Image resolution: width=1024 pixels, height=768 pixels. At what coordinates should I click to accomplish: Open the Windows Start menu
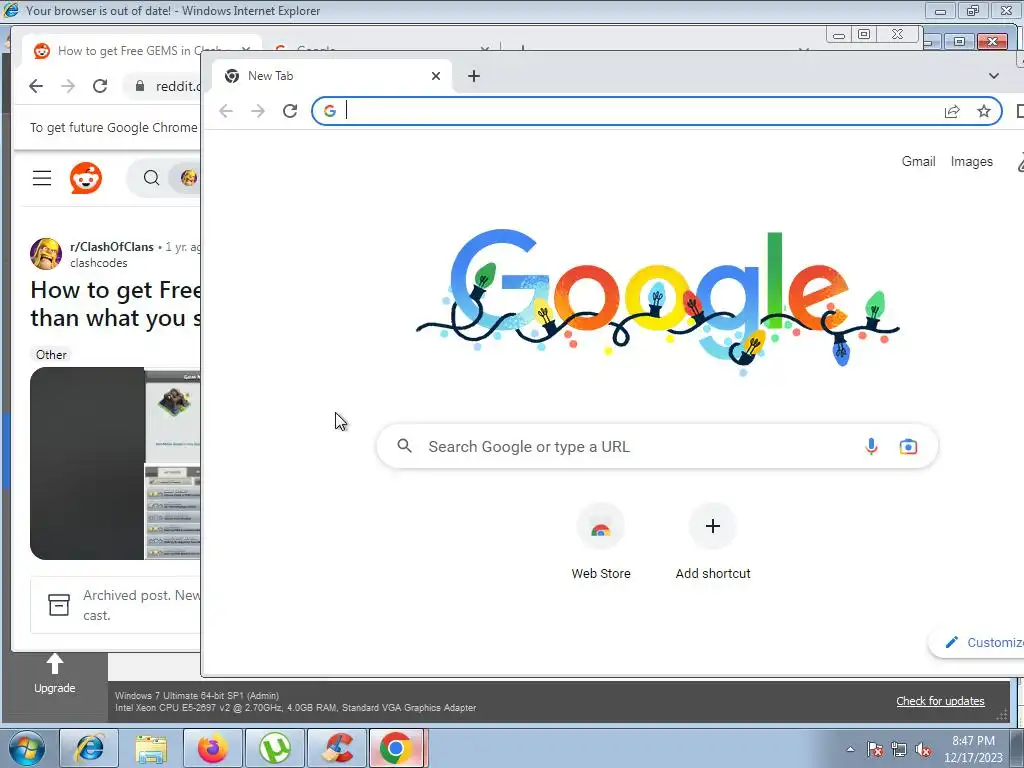pyautogui.click(x=26, y=748)
